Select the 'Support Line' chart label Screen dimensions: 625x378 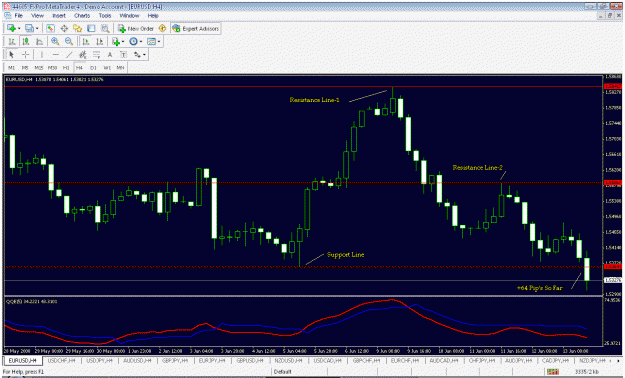[x=346, y=254]
